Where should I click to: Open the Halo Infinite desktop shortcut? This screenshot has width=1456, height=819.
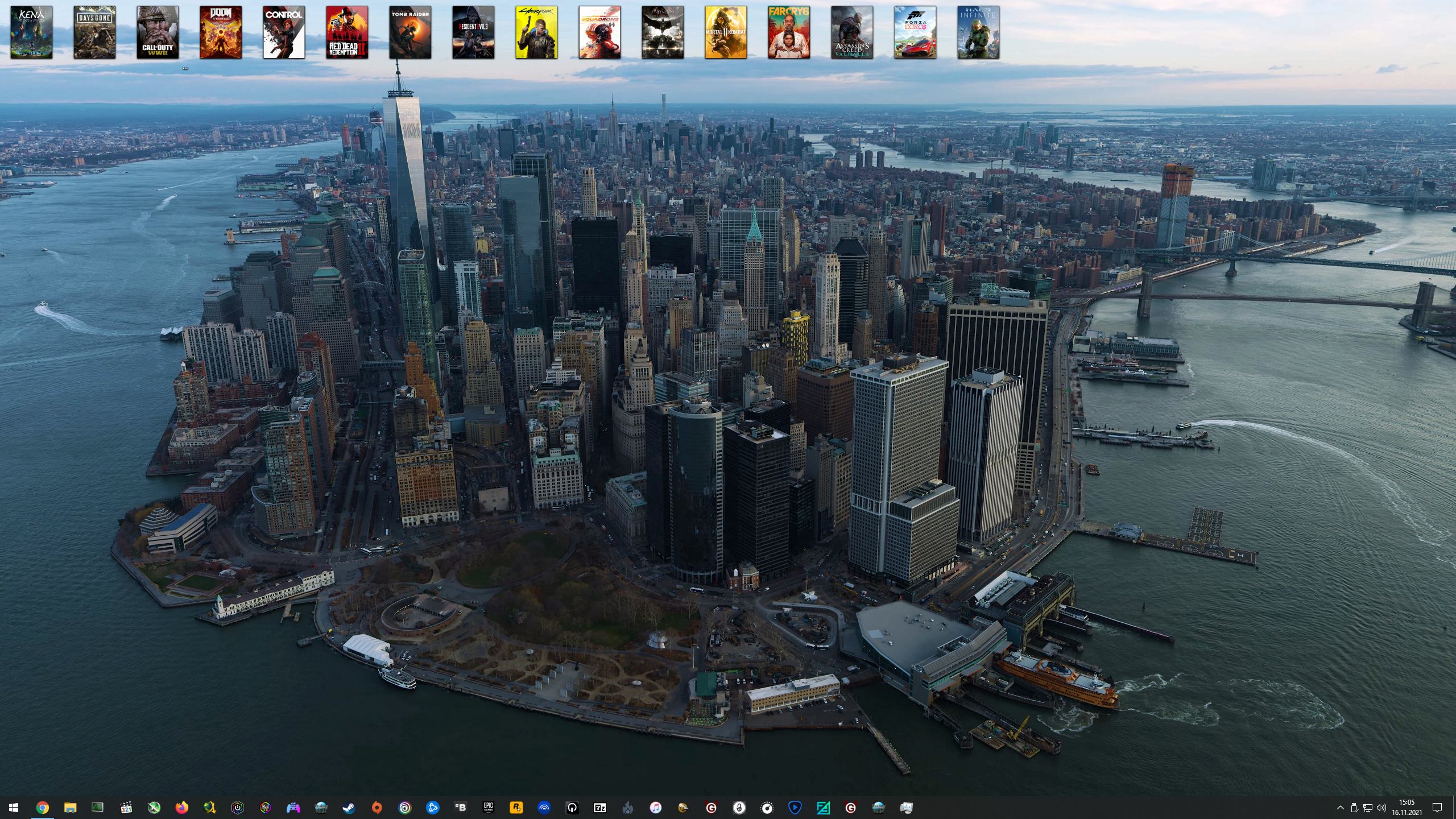pyautogui.click(x=978, y=32)
